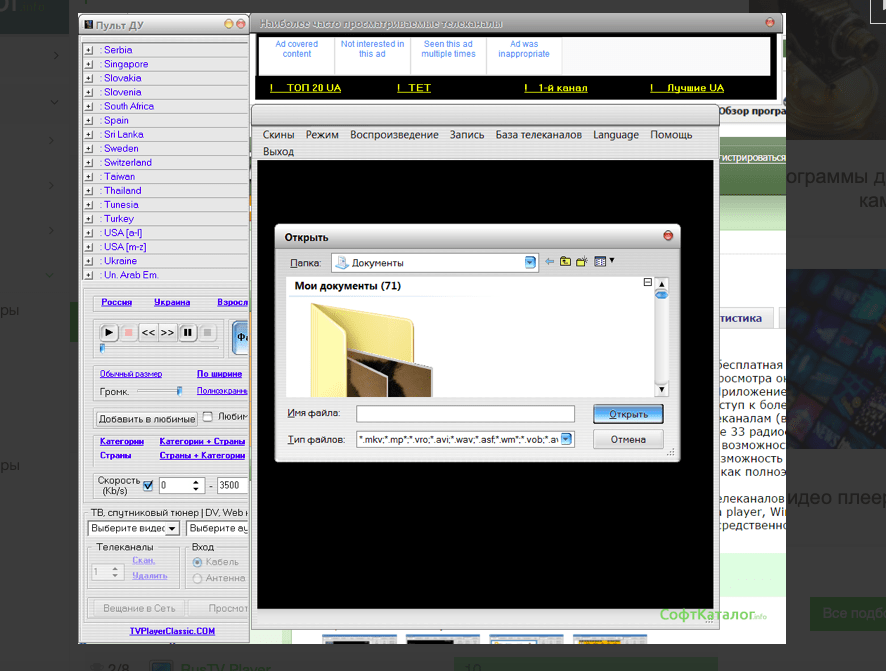
Task: Click the Play button in remote panel
Action: 109,333
